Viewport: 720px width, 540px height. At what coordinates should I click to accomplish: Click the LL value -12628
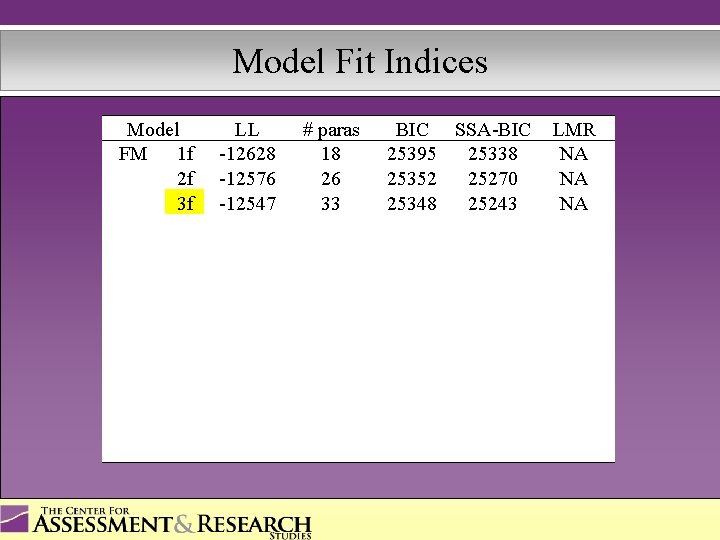[x=248, y=154]
